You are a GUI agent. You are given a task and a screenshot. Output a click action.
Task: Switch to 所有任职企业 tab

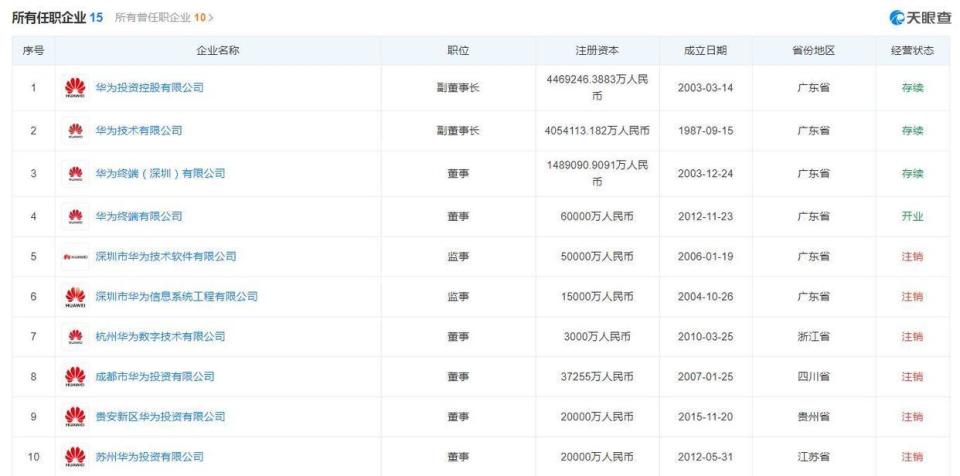point(58,17)
